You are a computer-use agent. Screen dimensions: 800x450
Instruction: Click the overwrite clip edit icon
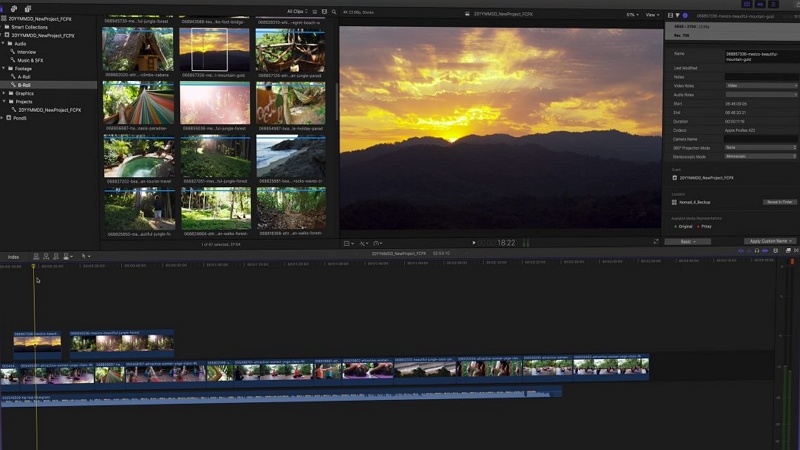(x=67, y=256)
